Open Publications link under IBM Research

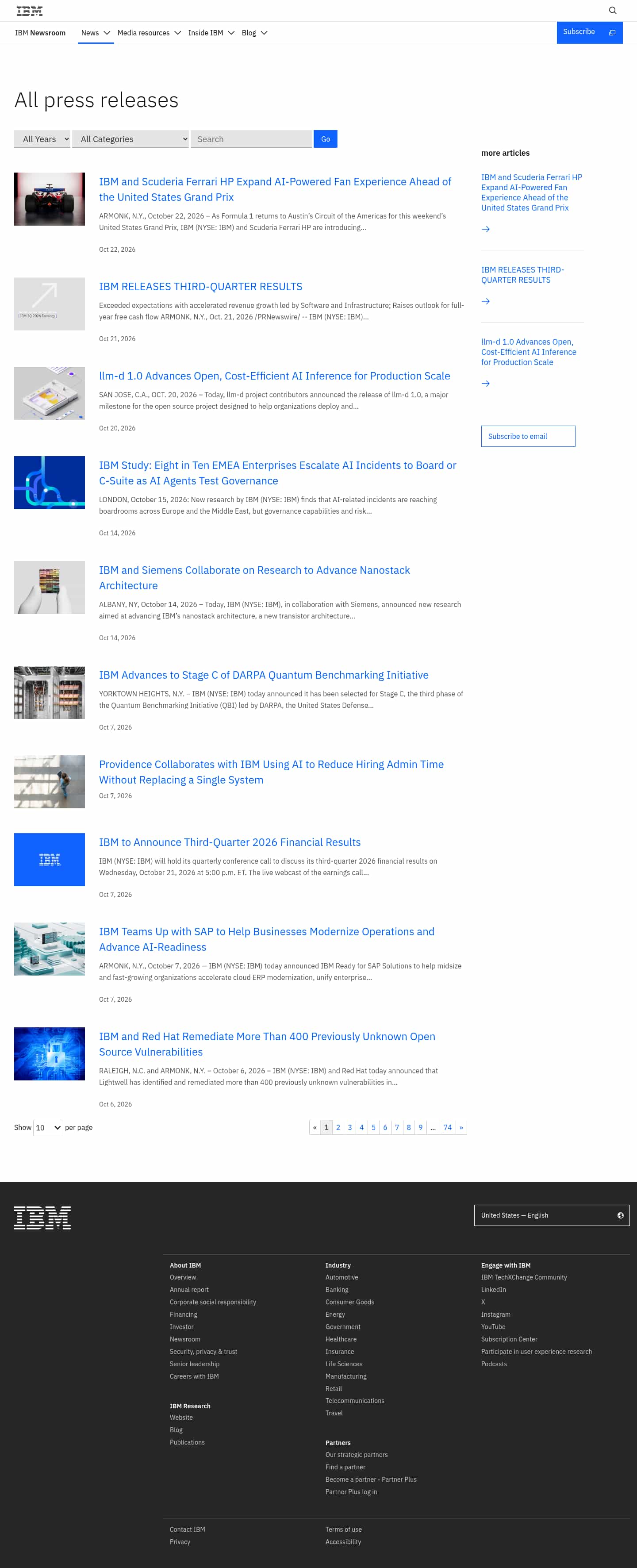click(x=188, y=1442)
